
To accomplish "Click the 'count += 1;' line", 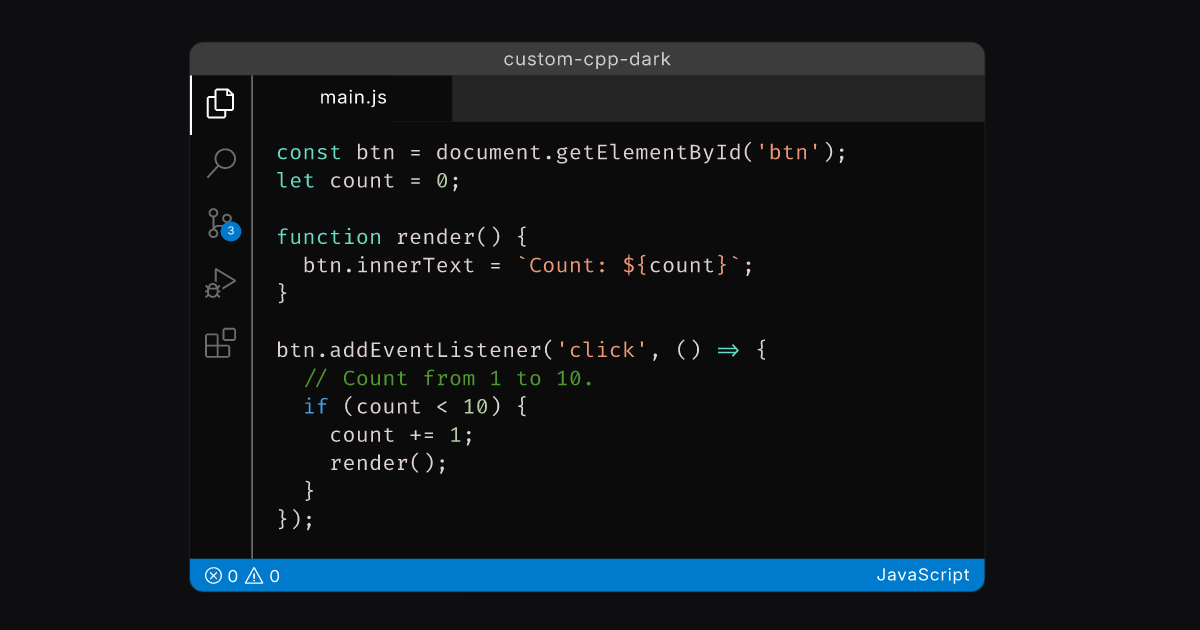I will click(402, 435).
